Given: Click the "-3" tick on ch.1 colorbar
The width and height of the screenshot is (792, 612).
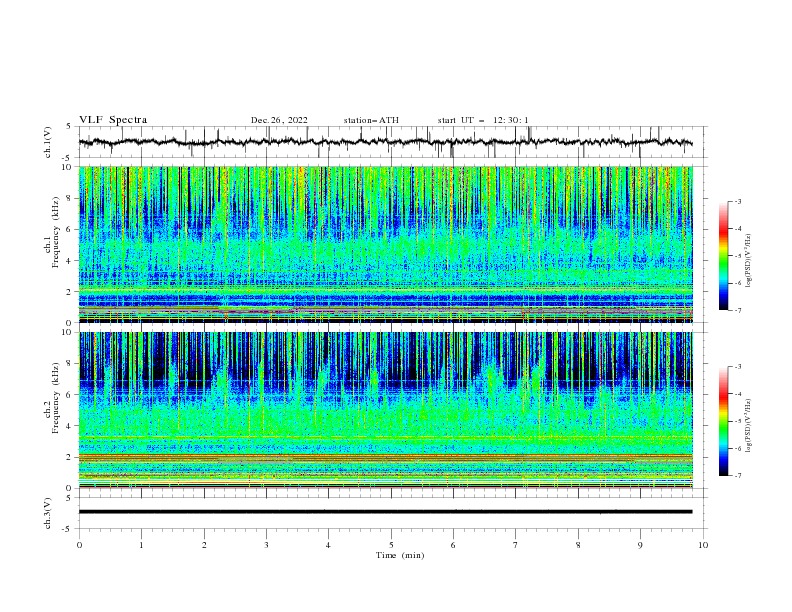Looking at the screenshot, I should [x=737, y=201].
